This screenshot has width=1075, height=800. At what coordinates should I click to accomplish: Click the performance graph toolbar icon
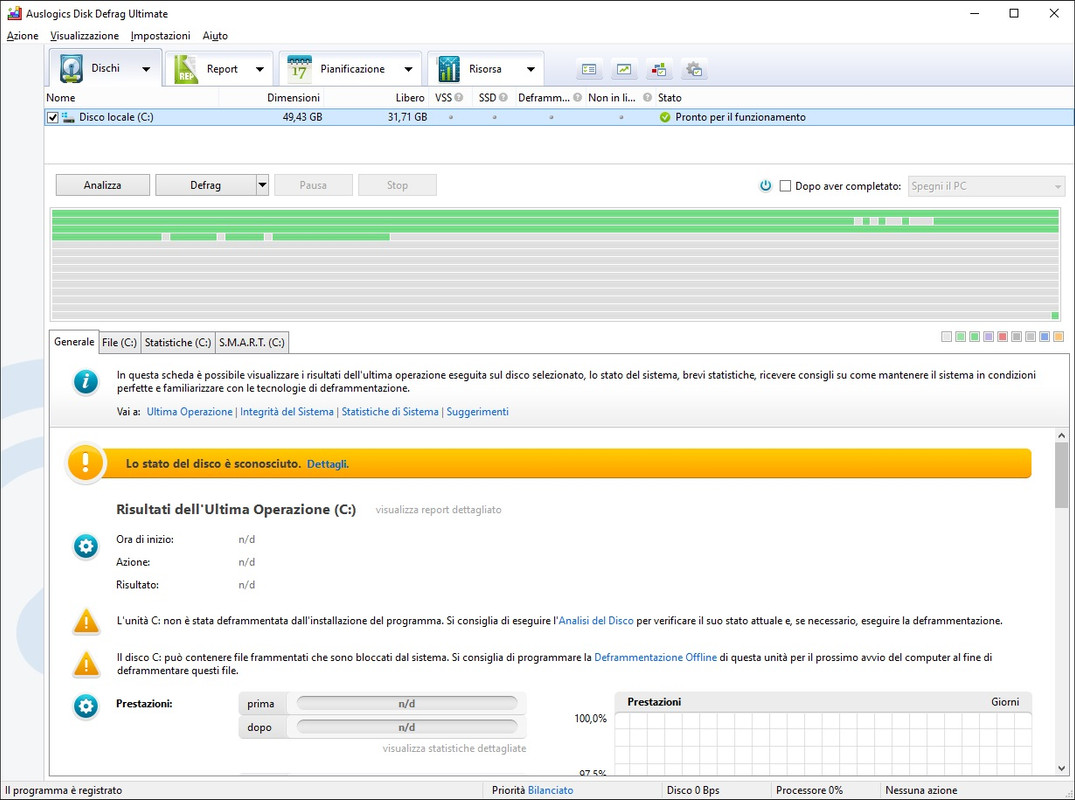tap(624, 69)
